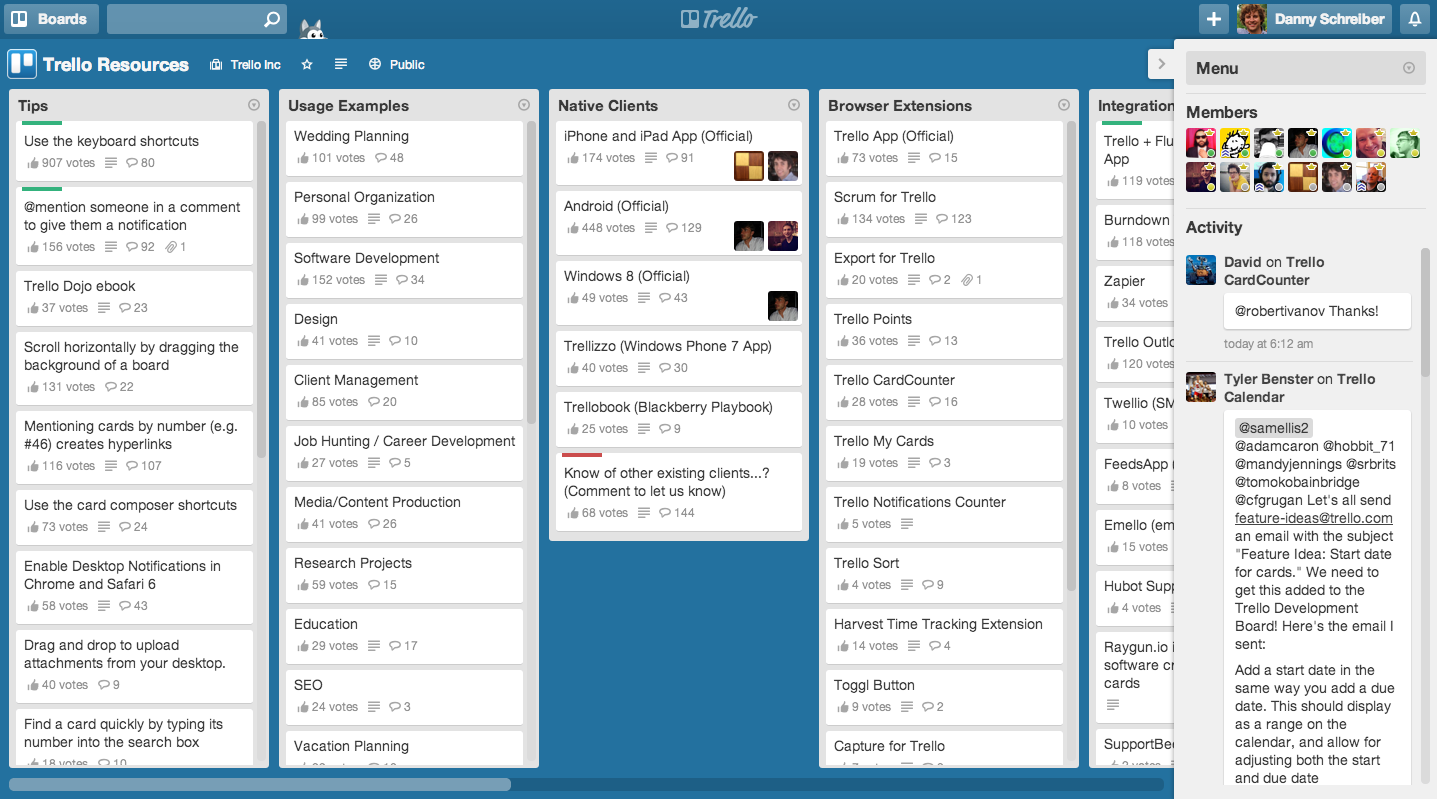1437x799 pixels.
Task: Click the Menu panel options icon
Action: [1409, 68]
